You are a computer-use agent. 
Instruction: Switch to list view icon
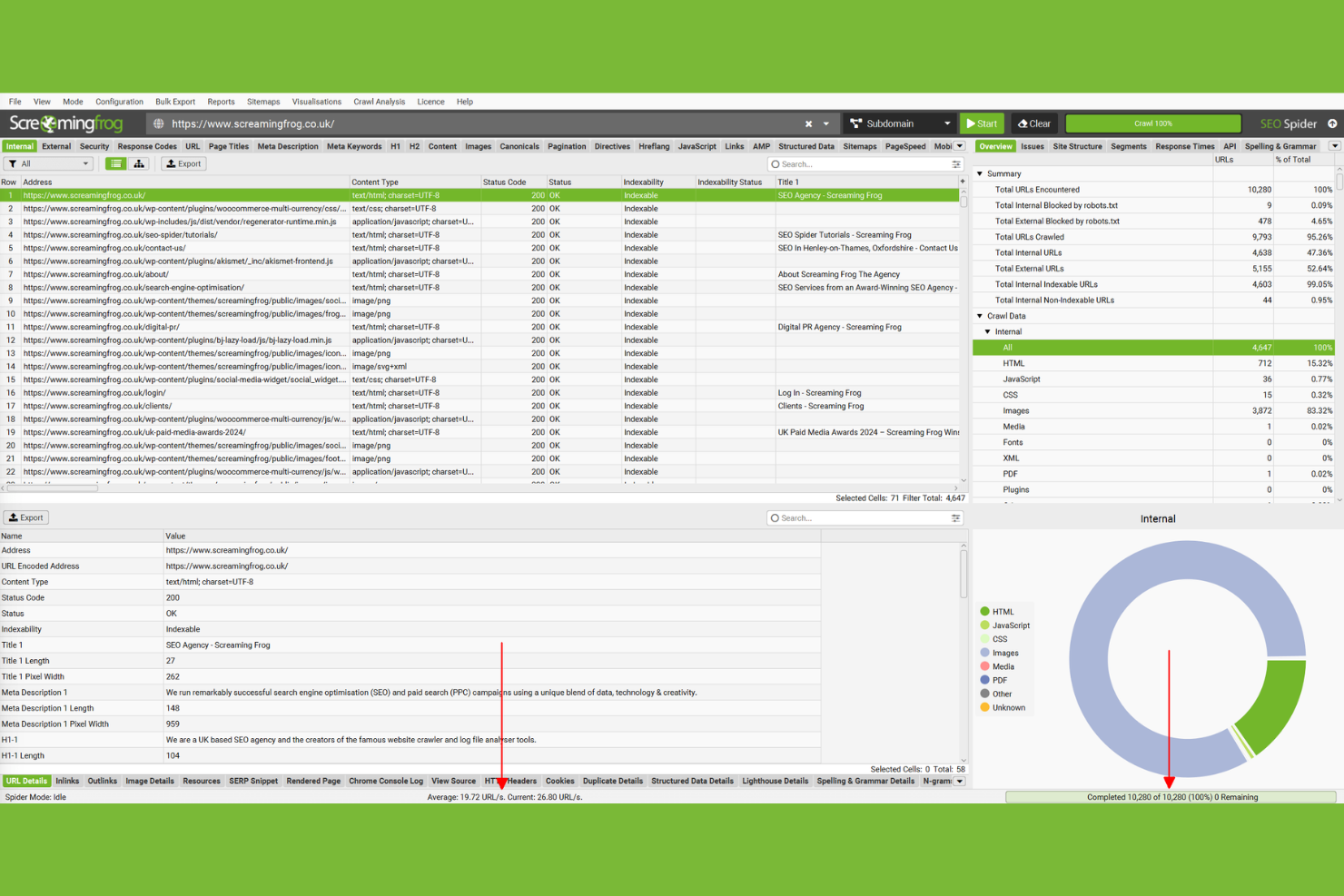tap(116, 164)
